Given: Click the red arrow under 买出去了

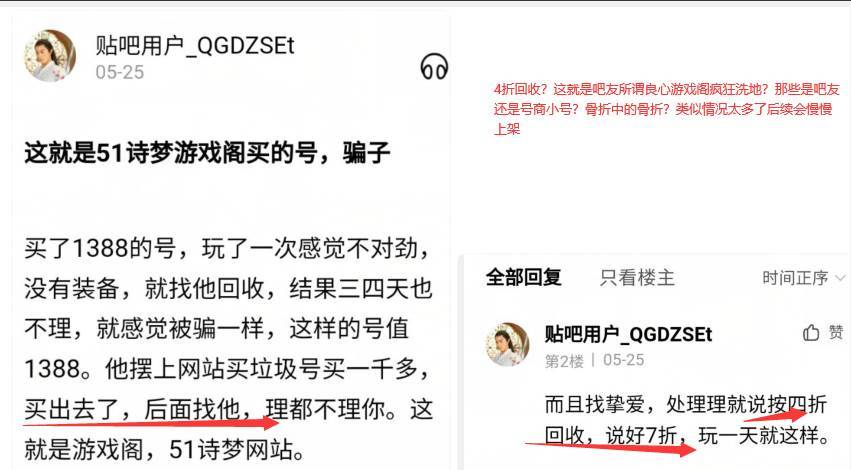Looking at the screenshot, I should [150, 422].
